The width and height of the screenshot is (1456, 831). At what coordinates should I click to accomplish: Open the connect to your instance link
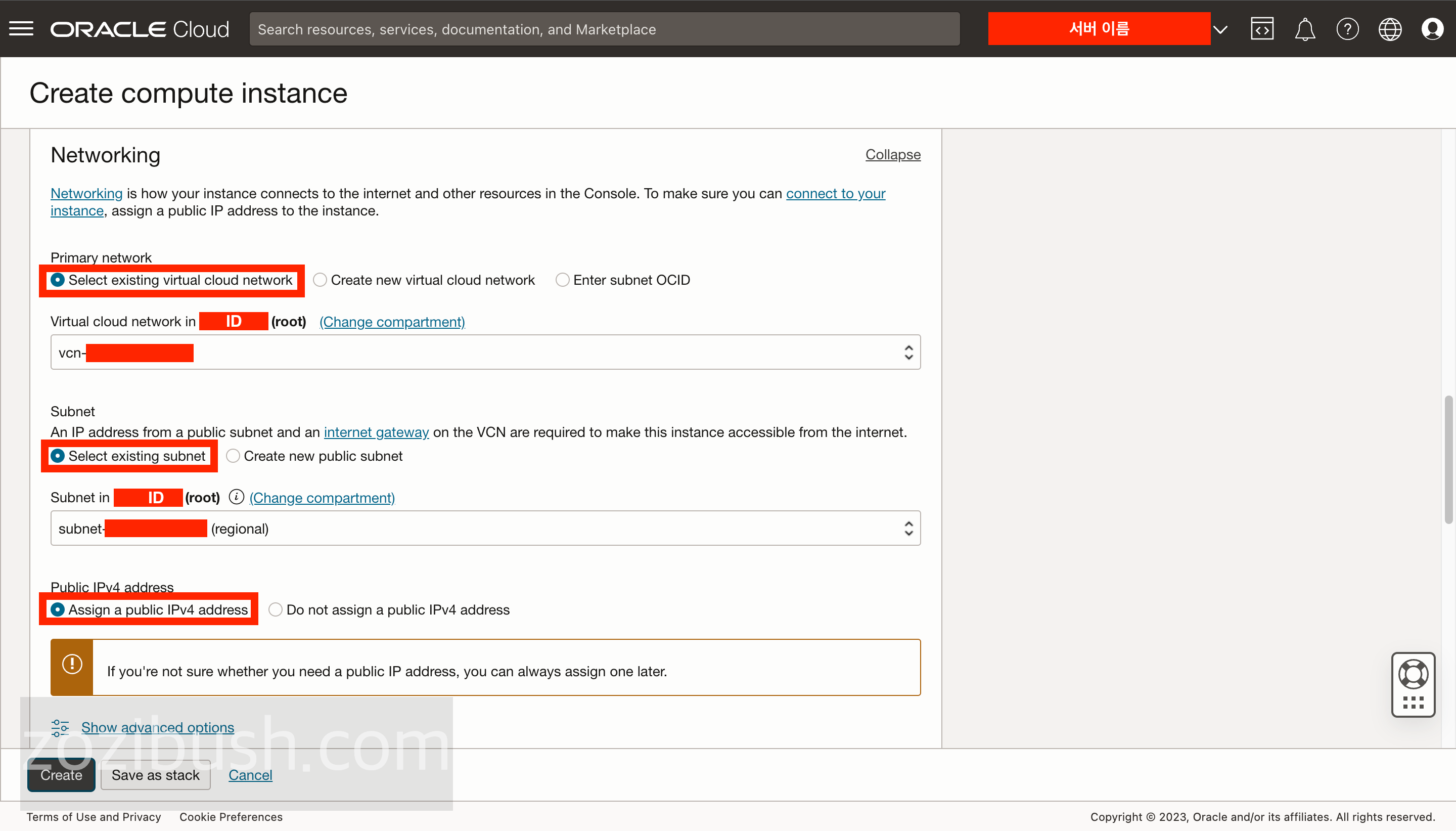point(836,194)
